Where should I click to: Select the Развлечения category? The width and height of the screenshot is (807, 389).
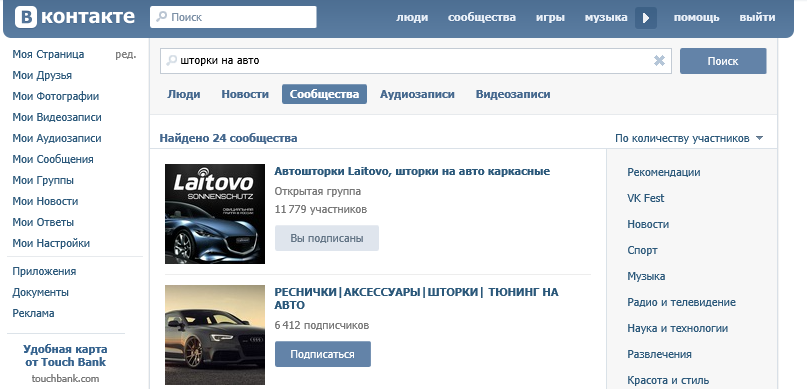click(x=659, y=355)
